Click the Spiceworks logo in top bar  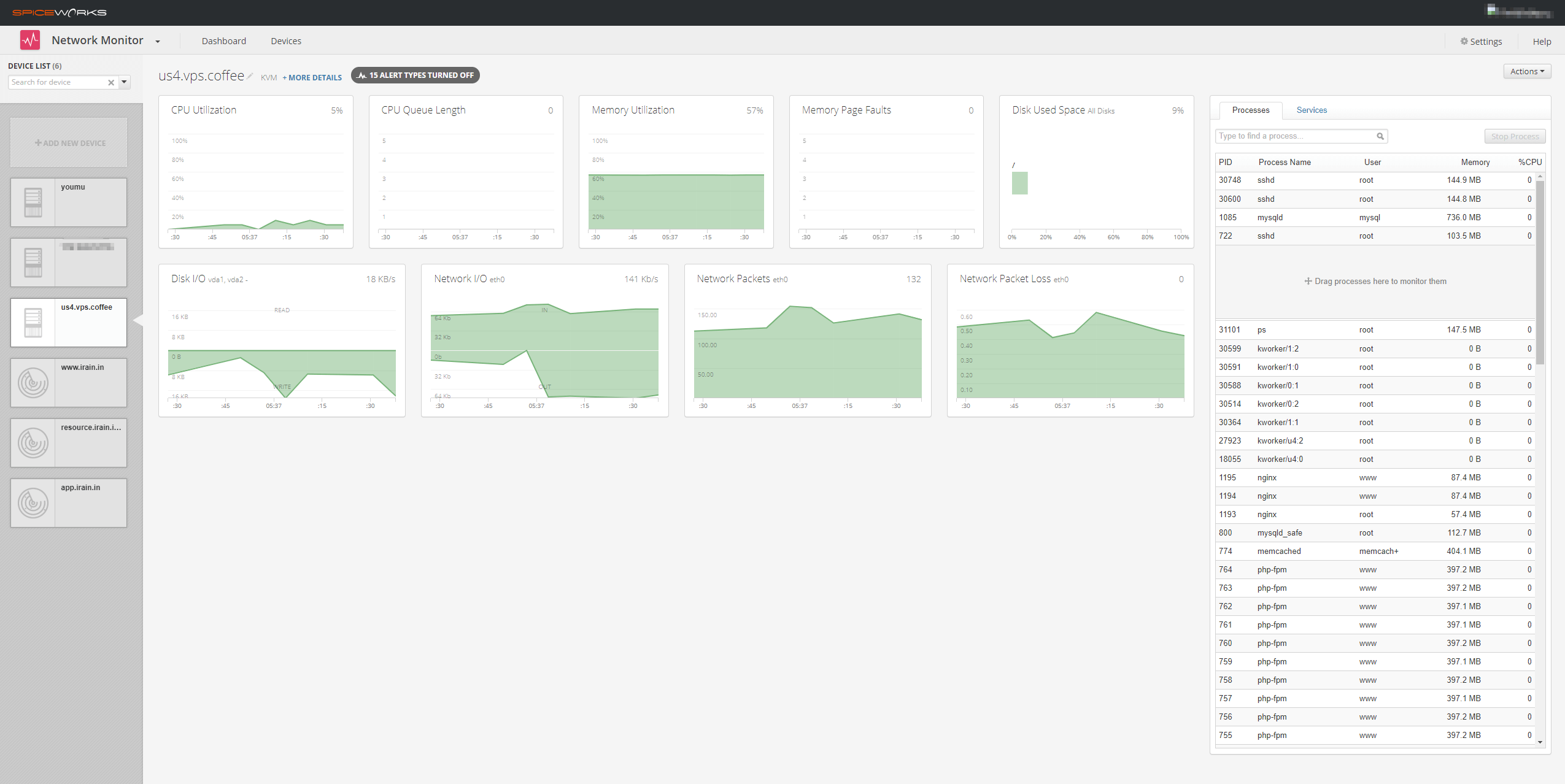tap(60, 12)
